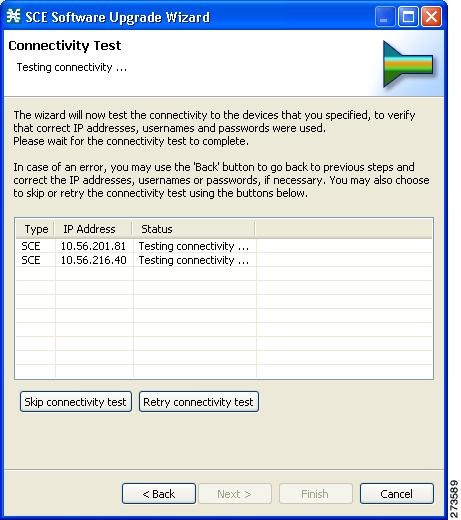The height and width of the screenshot is (520, 461).
Task: Close the SCE Software Upgrade Wizard window
Action: 431,16
